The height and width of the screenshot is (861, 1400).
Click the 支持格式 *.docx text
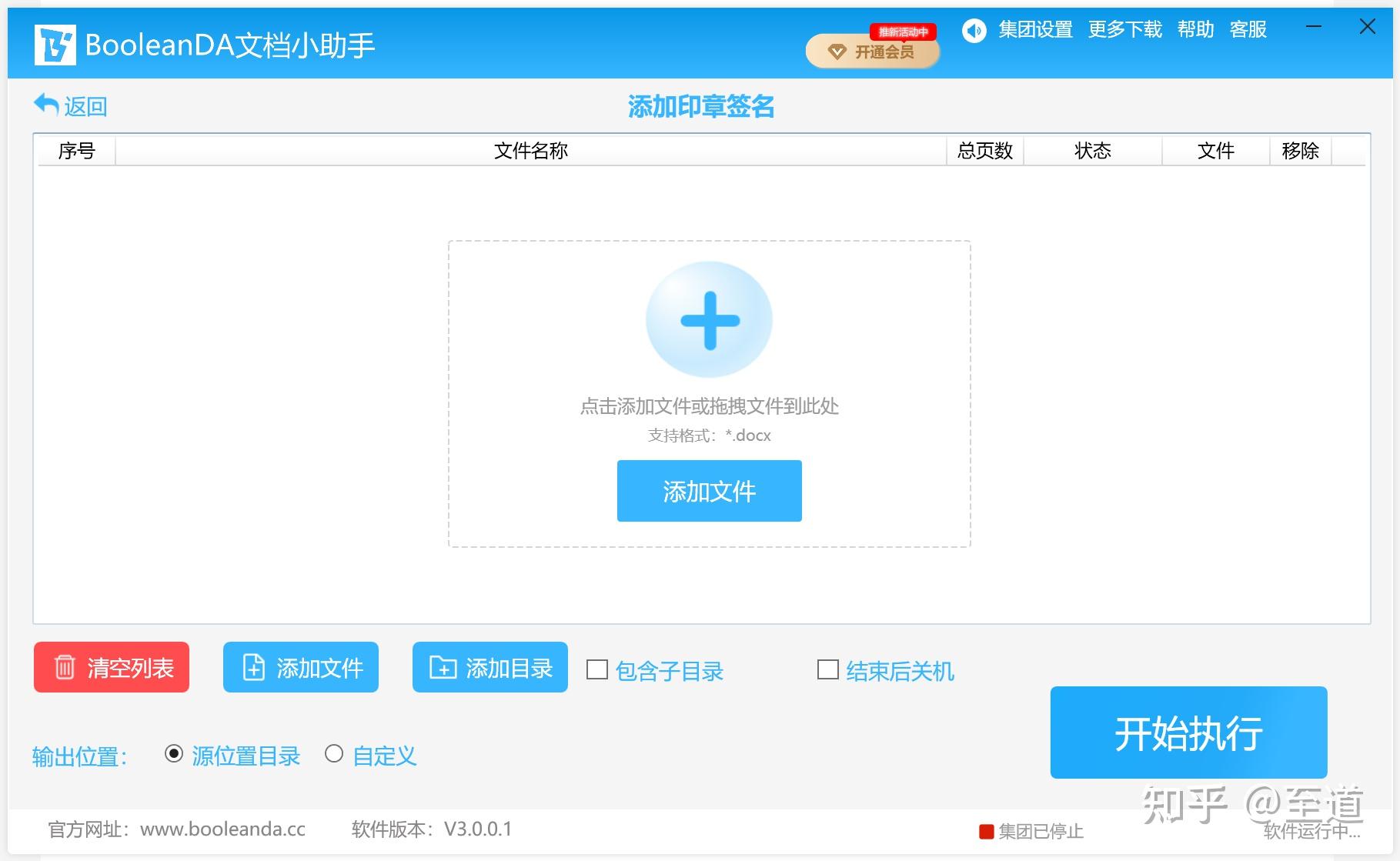[x=709, y=436]
